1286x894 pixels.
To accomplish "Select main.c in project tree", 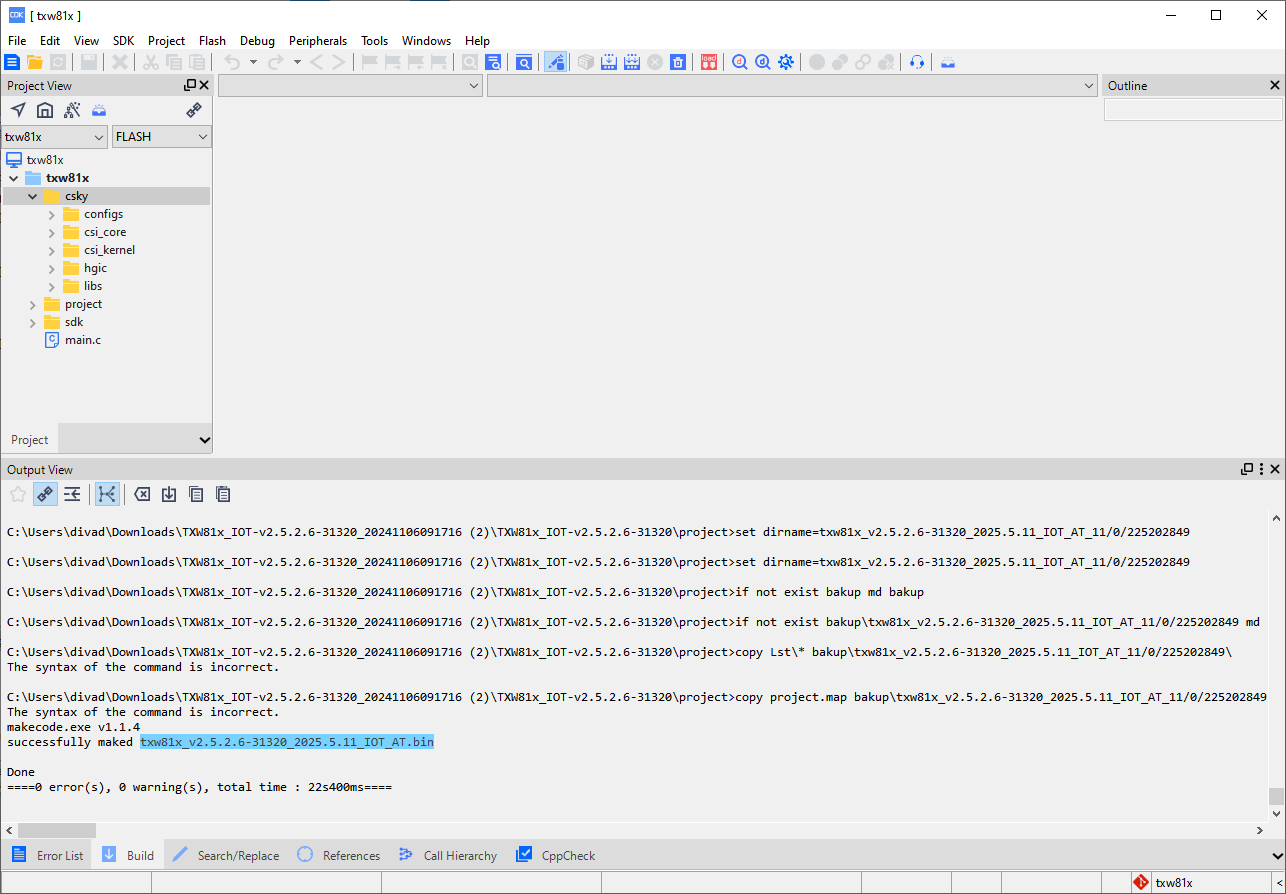I will pyautogui.click(x=82, y=340).
